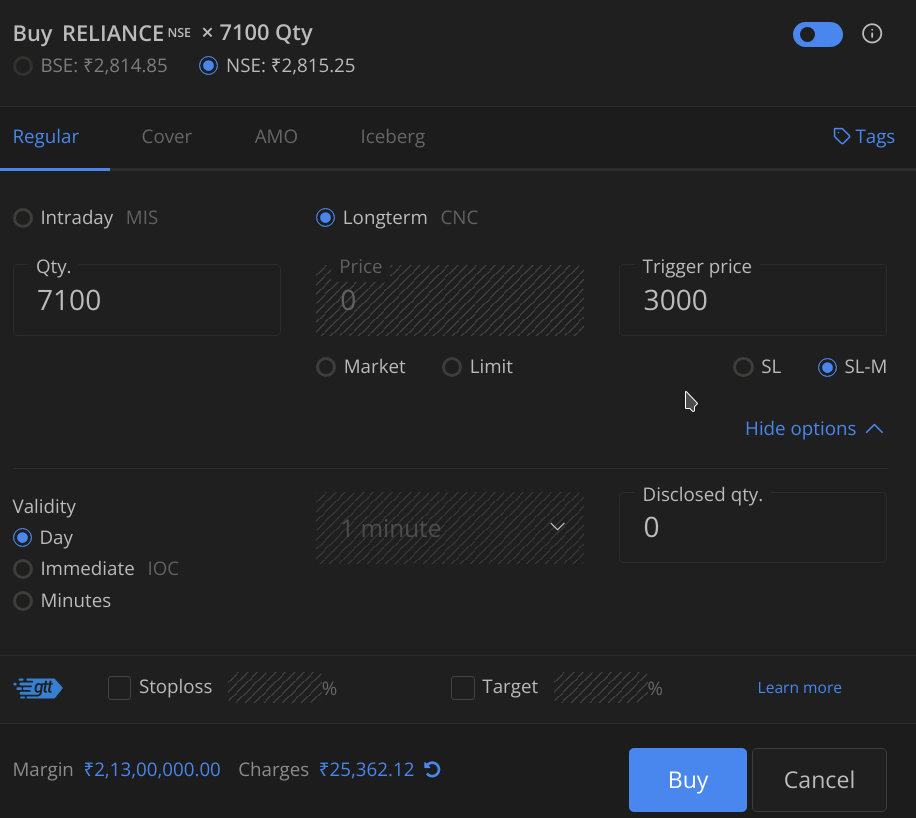Enable the Stoploss checkbox
The image size is (916, 818).
[x=120, y=687]
